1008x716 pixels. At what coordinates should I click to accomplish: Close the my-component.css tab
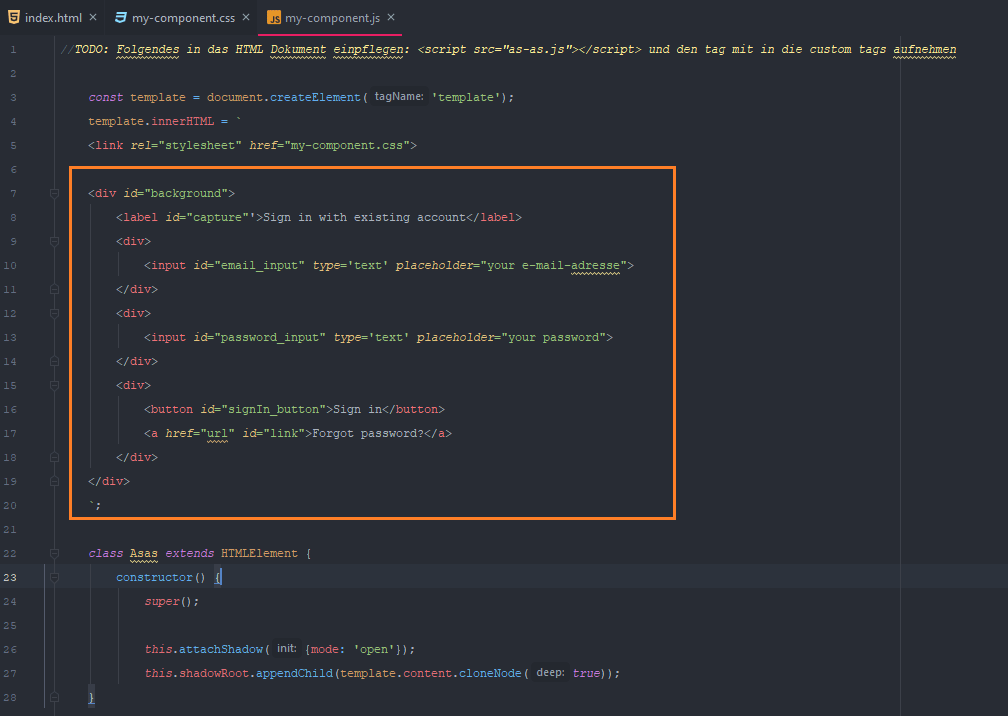tap(246, 17)
